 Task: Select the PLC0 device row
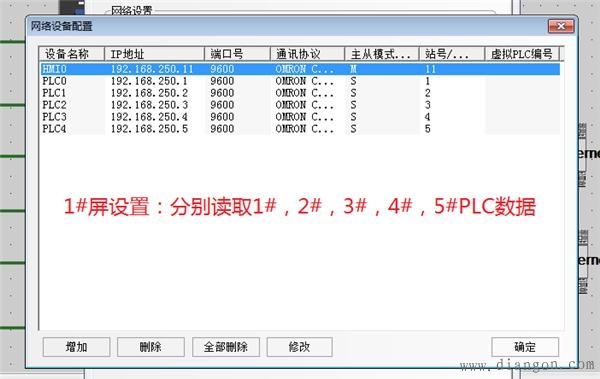[x=300, y=81]
